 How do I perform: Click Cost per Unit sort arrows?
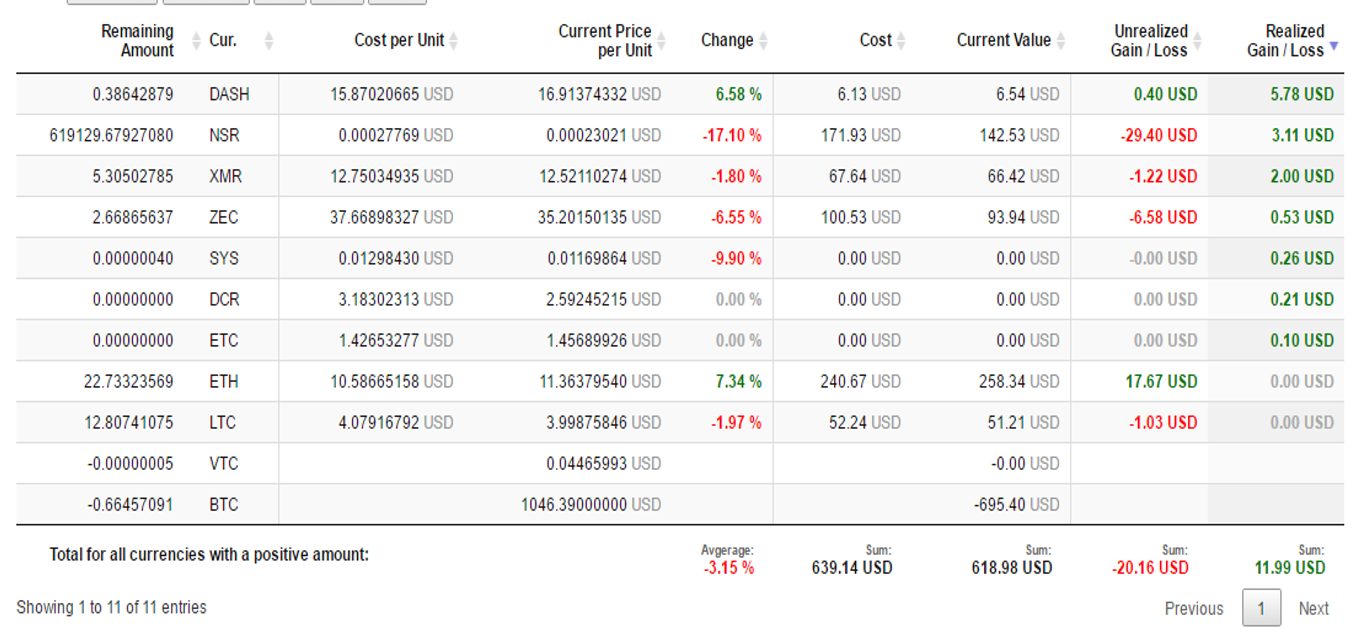tap(453, 41)
